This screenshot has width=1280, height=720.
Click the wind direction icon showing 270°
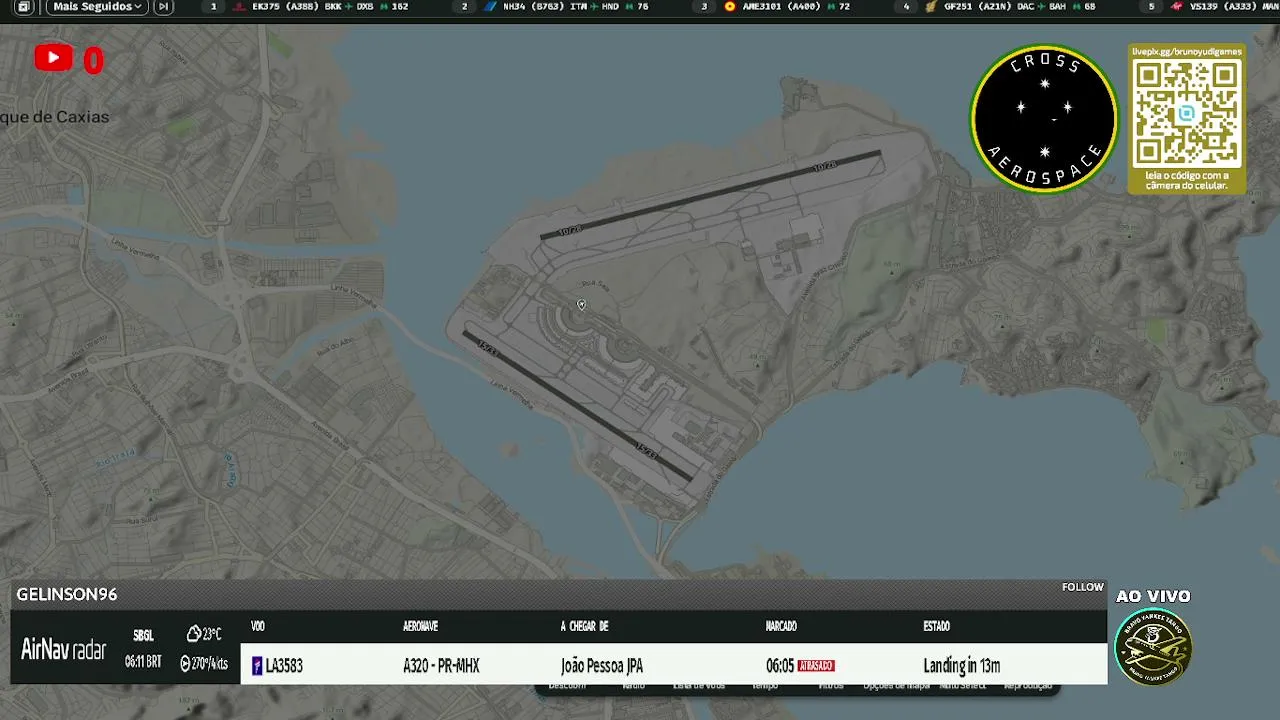tap(185, 663)
